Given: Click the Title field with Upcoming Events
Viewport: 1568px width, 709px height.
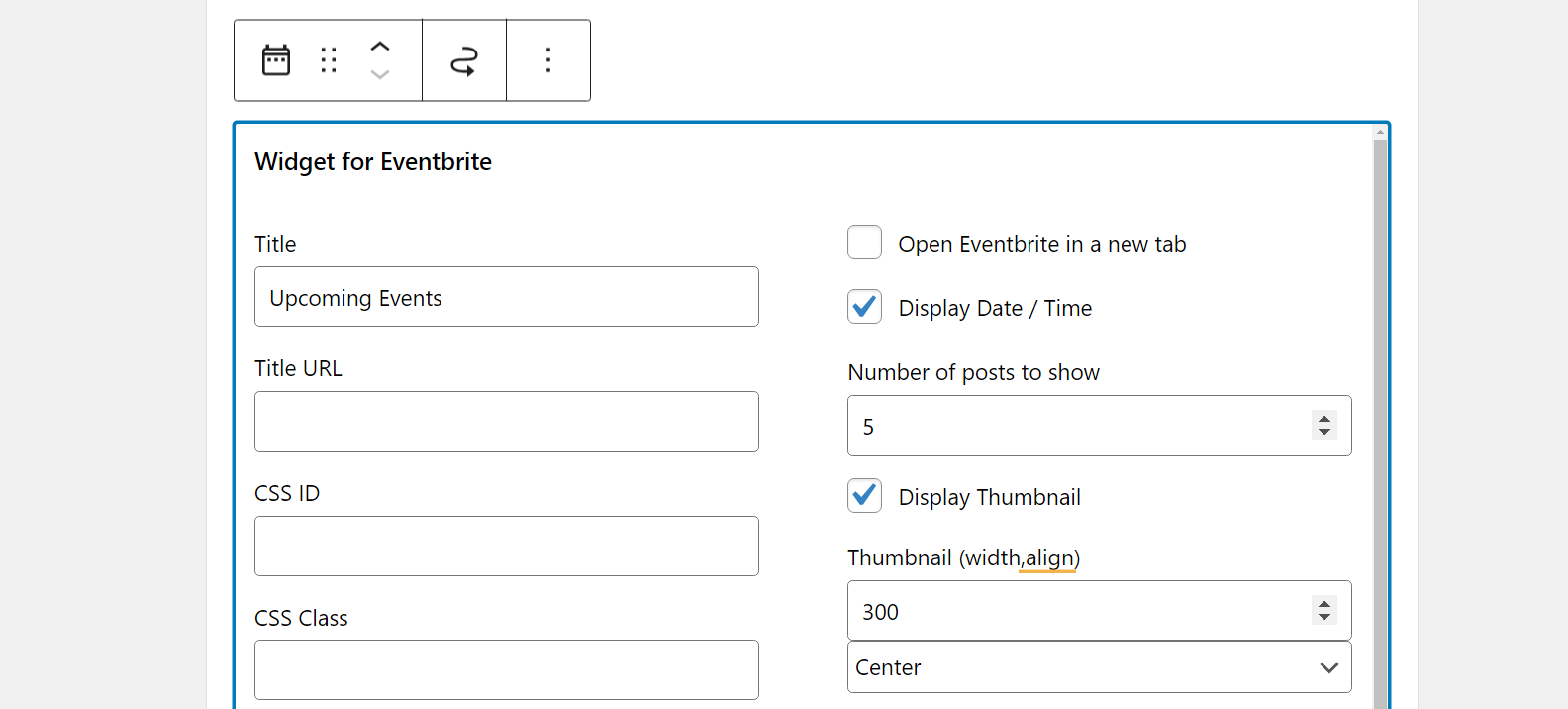Looking at the screenshot, I should point(507,297).
